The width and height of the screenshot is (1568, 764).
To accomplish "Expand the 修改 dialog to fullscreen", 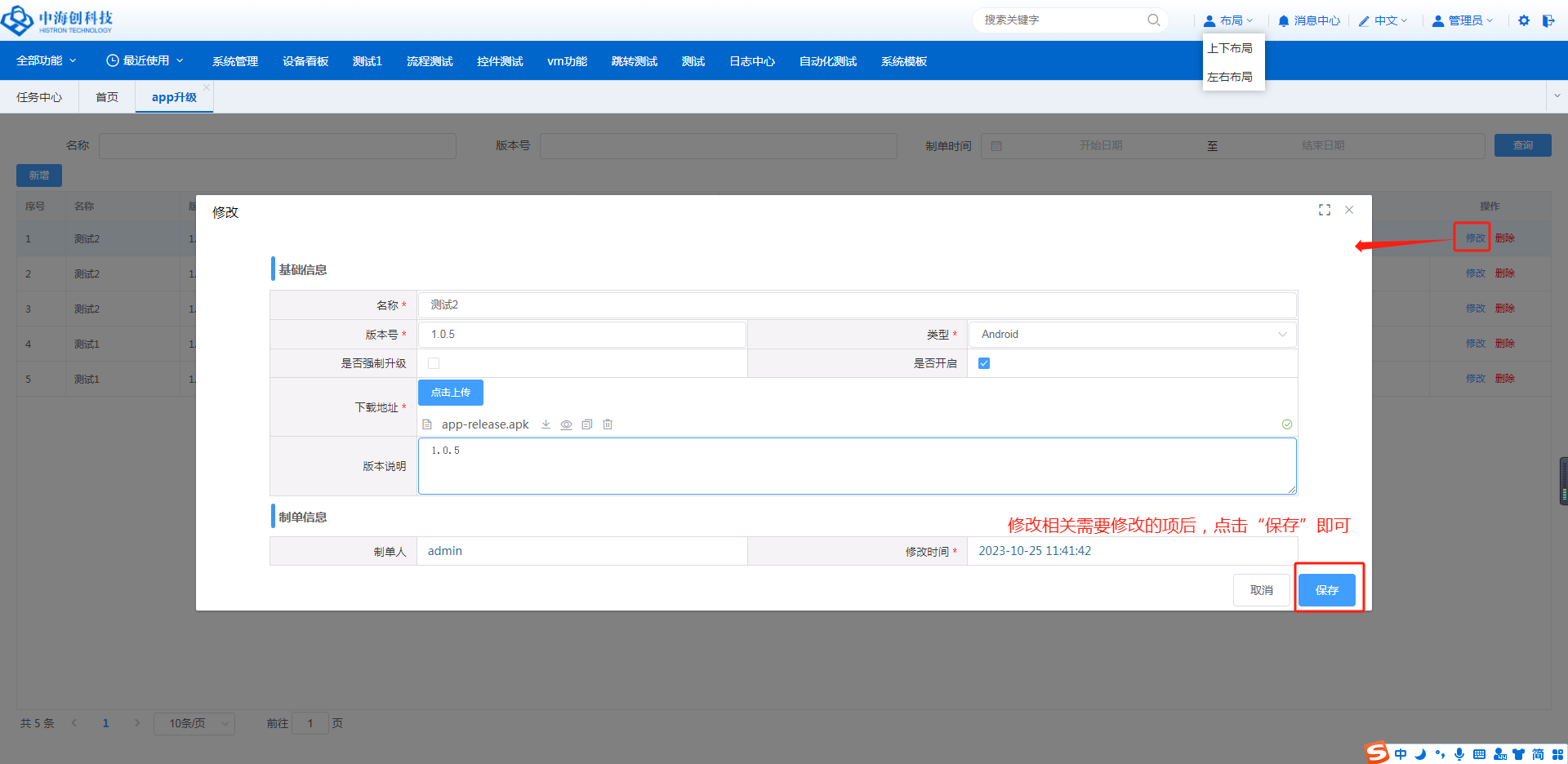I will coord(1325,210).
